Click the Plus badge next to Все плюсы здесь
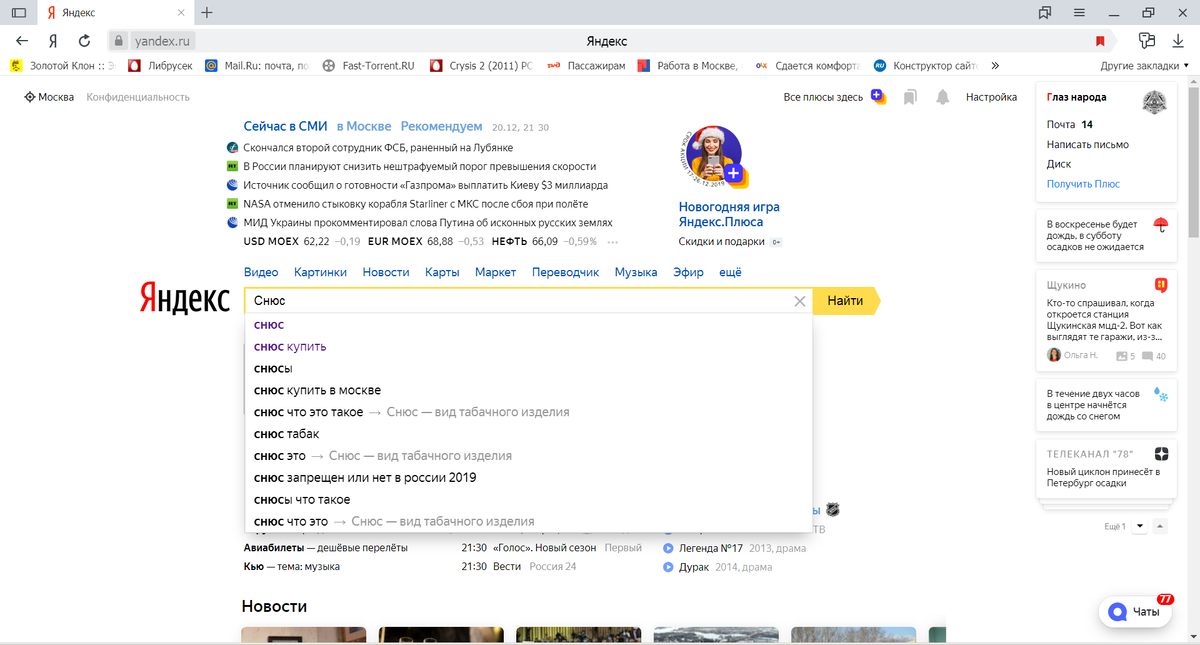 pos(877,96)
